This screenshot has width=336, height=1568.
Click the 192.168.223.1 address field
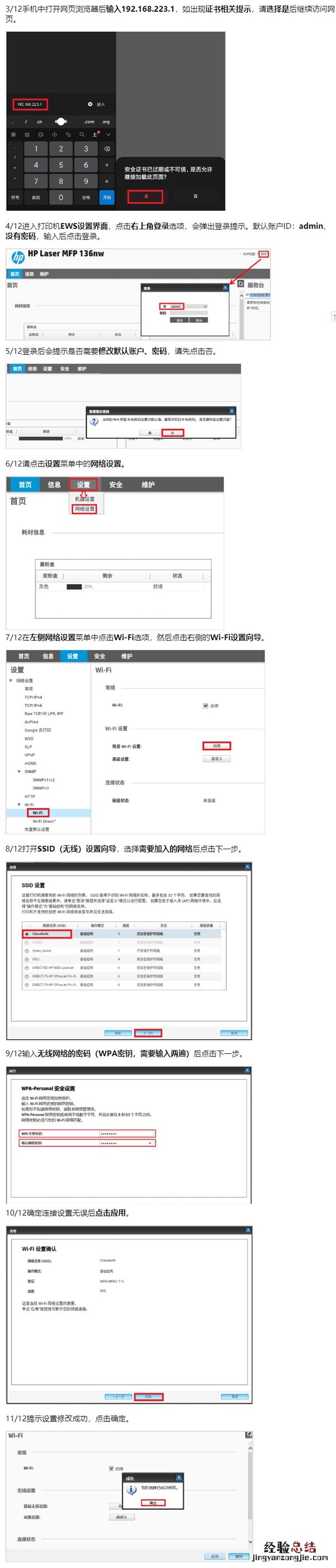pos(30,104)
